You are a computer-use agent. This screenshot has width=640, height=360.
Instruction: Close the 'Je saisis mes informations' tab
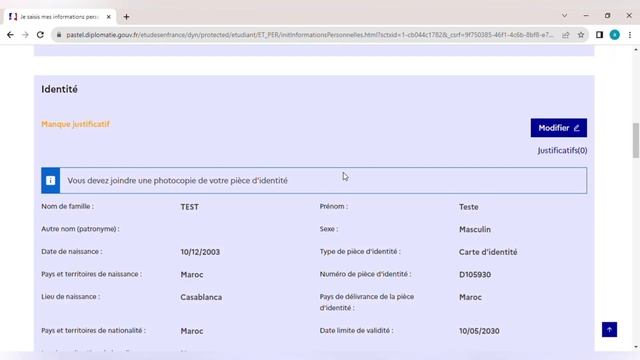pos(109,17)
